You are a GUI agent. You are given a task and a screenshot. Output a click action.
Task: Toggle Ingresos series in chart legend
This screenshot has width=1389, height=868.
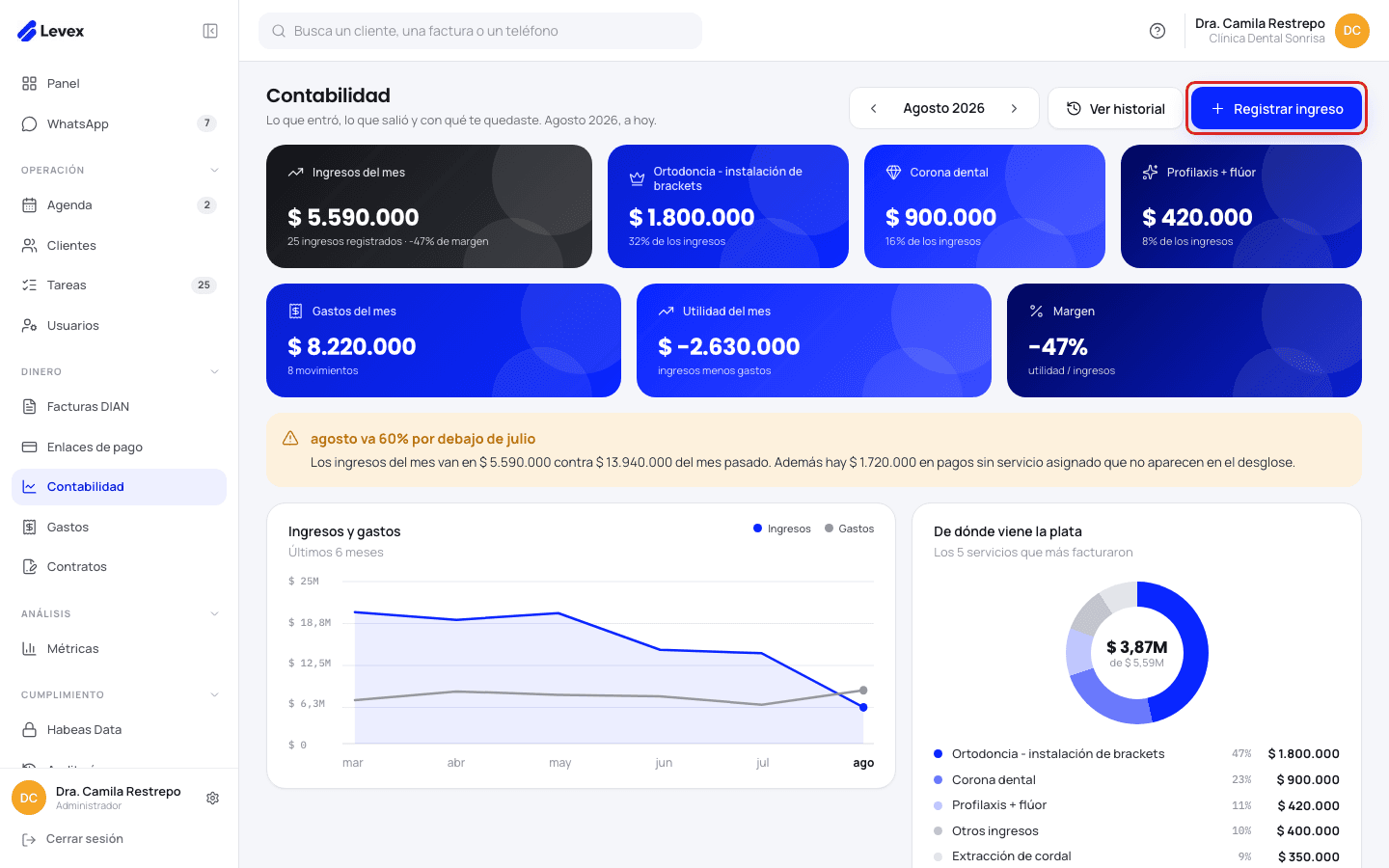[782, 529]
